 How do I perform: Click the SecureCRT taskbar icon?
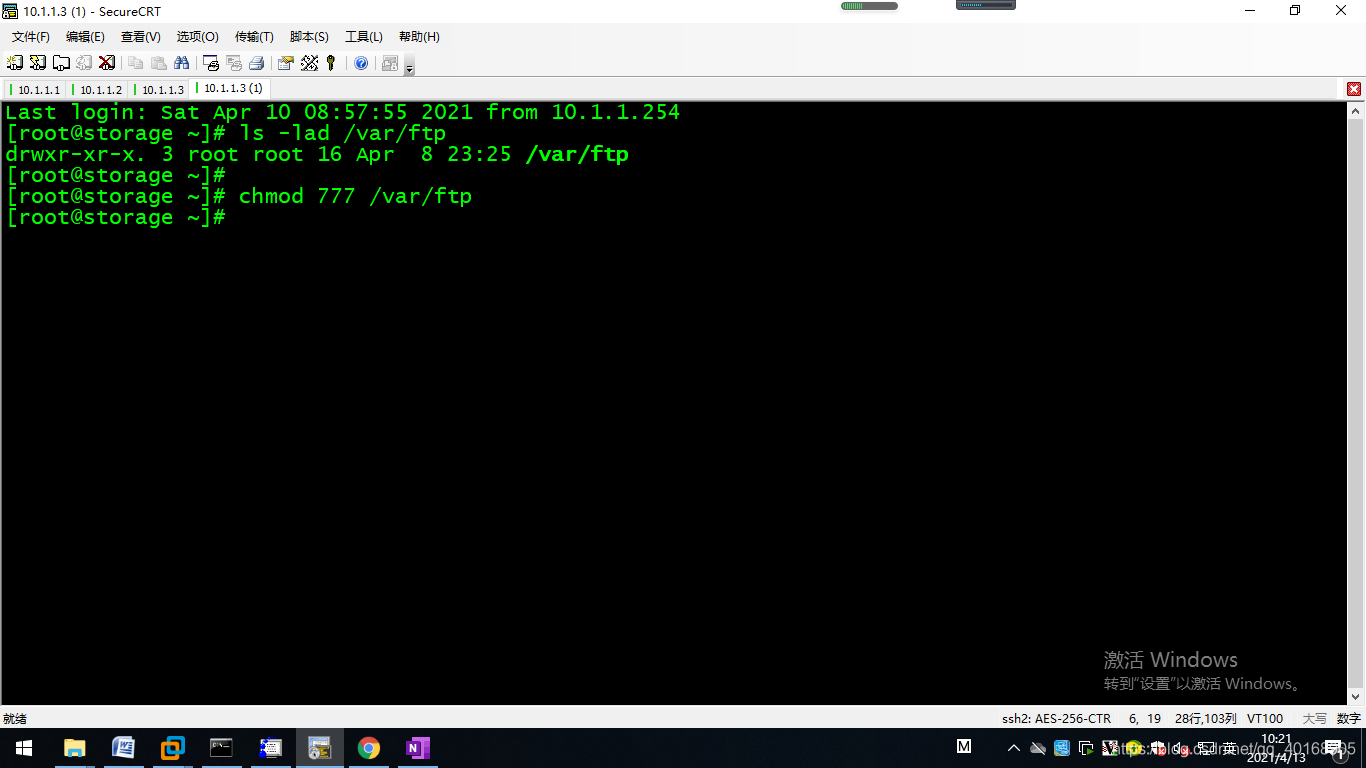320,748
